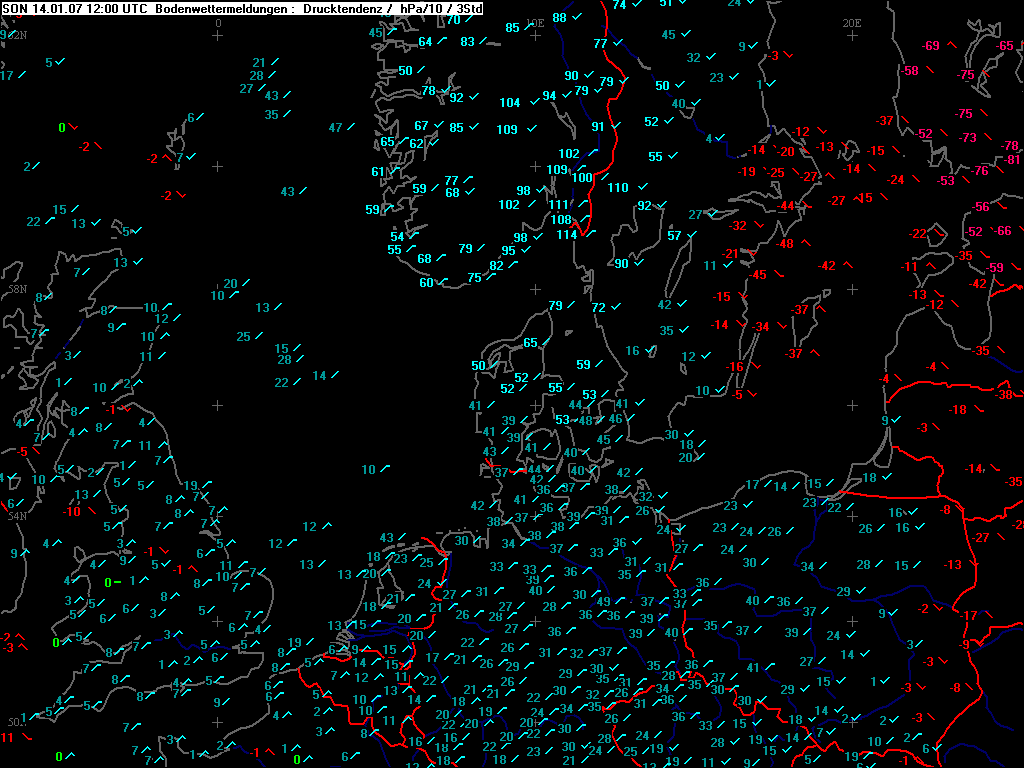Select the date stamp 'SON 14.01.07 12:00 UTC'
This screenshot has width=1024, height=768.
[77, 8]
